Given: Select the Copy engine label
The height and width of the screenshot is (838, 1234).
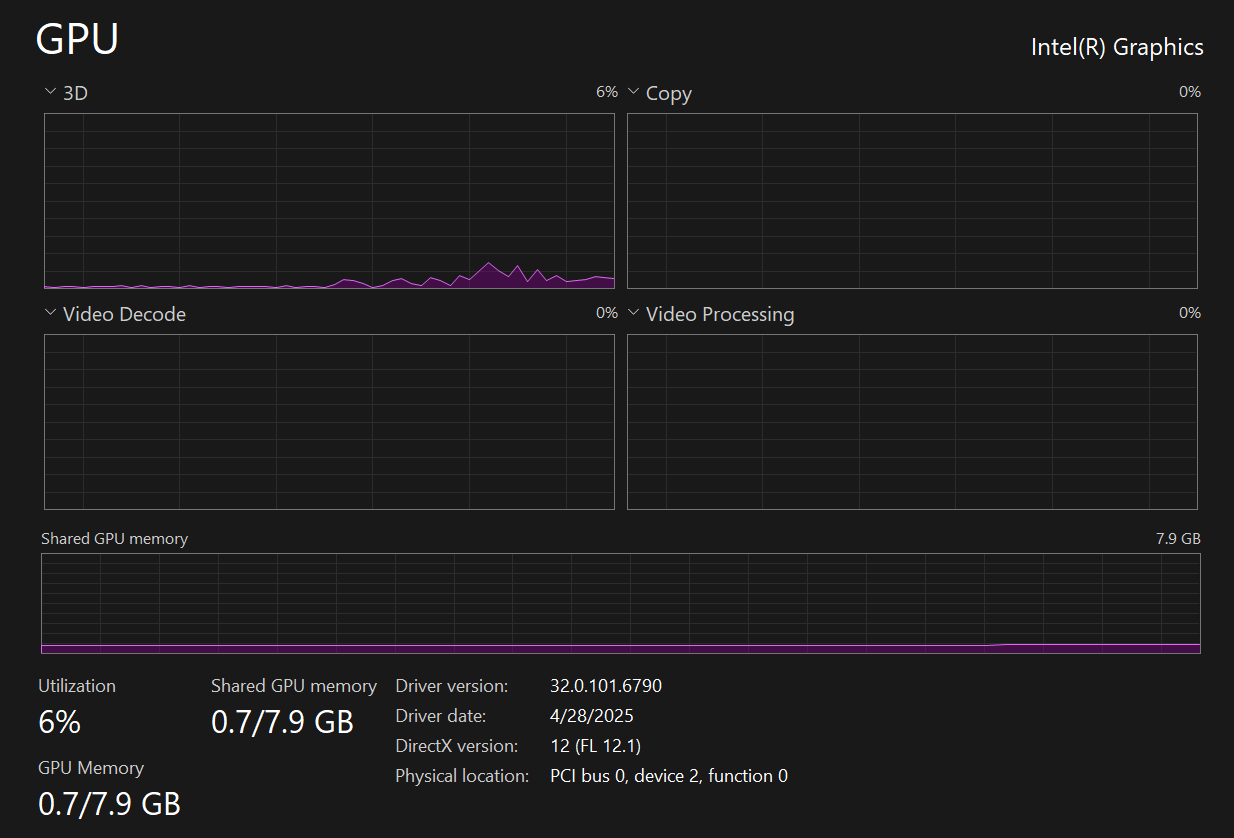Looking at the screenshot, I should click(669, 94).
